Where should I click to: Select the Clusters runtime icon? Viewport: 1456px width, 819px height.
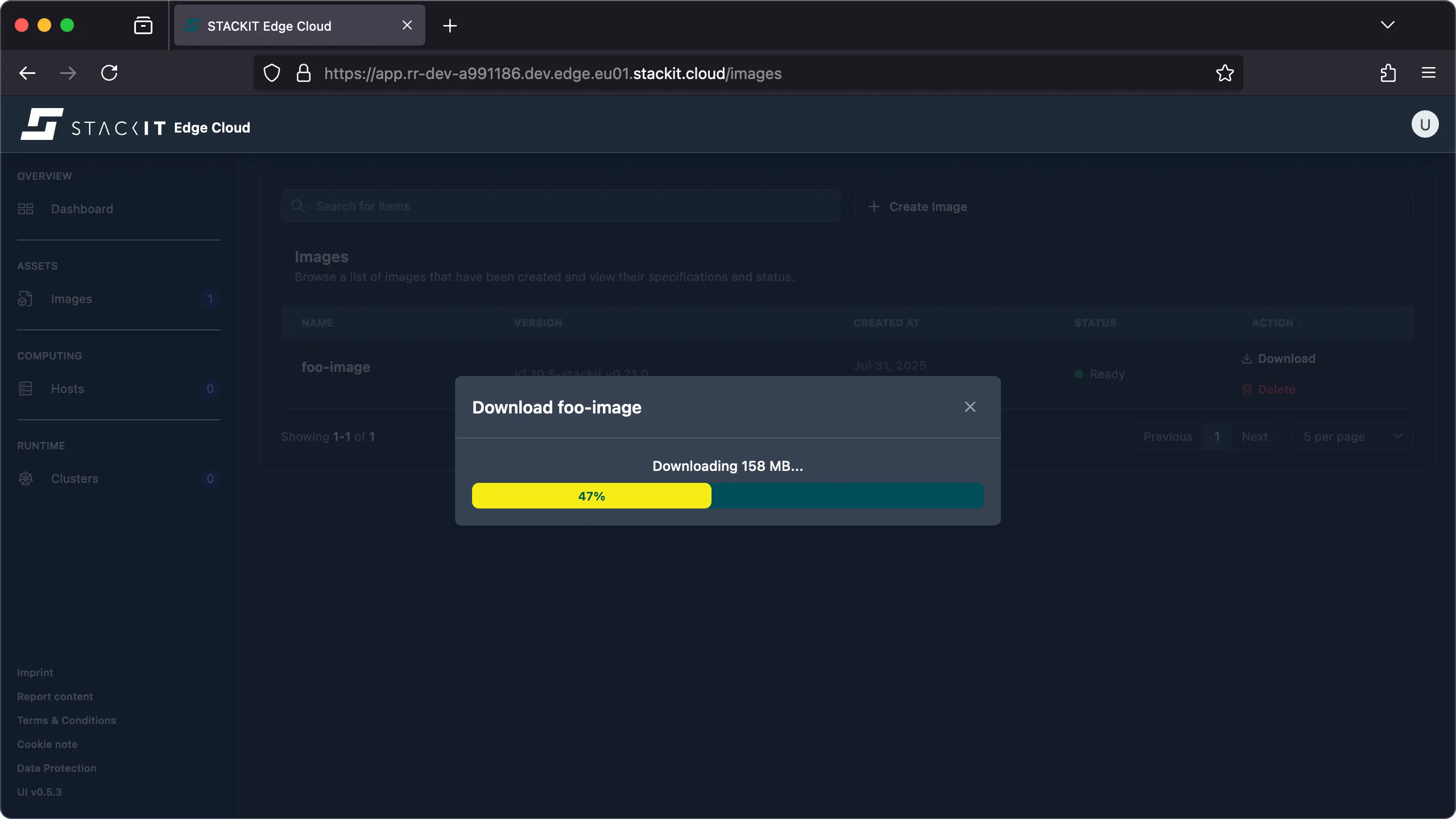point(25,478)
